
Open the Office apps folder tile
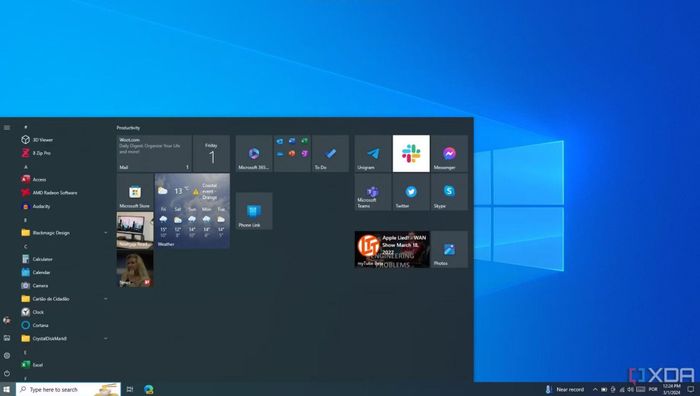(x=292, y=154)
